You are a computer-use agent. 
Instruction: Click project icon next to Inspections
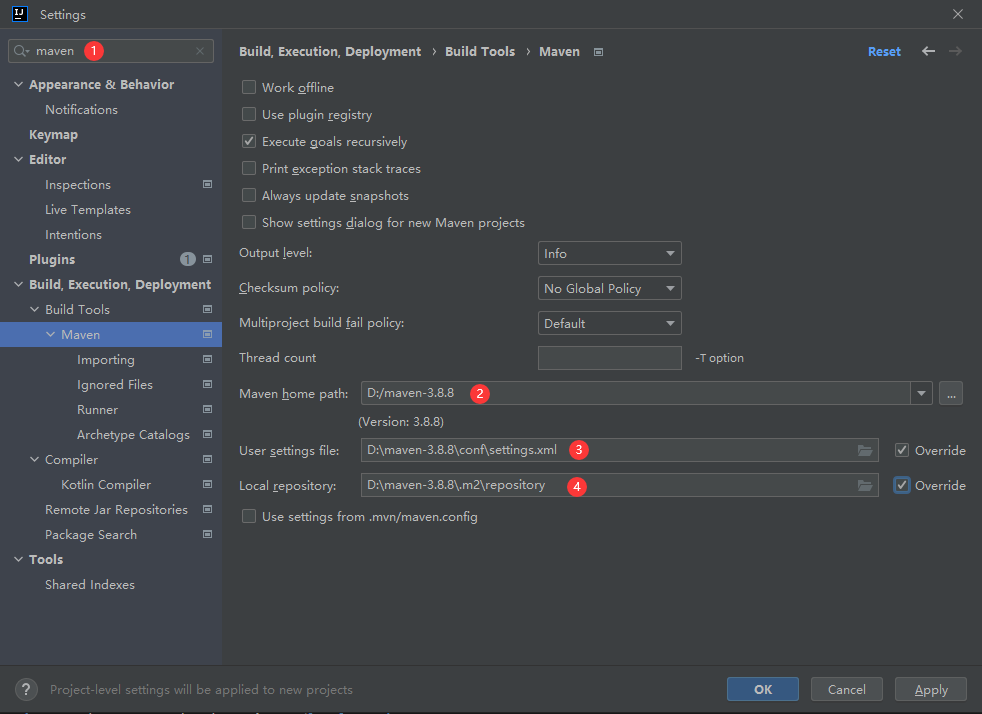click(207, 184)
